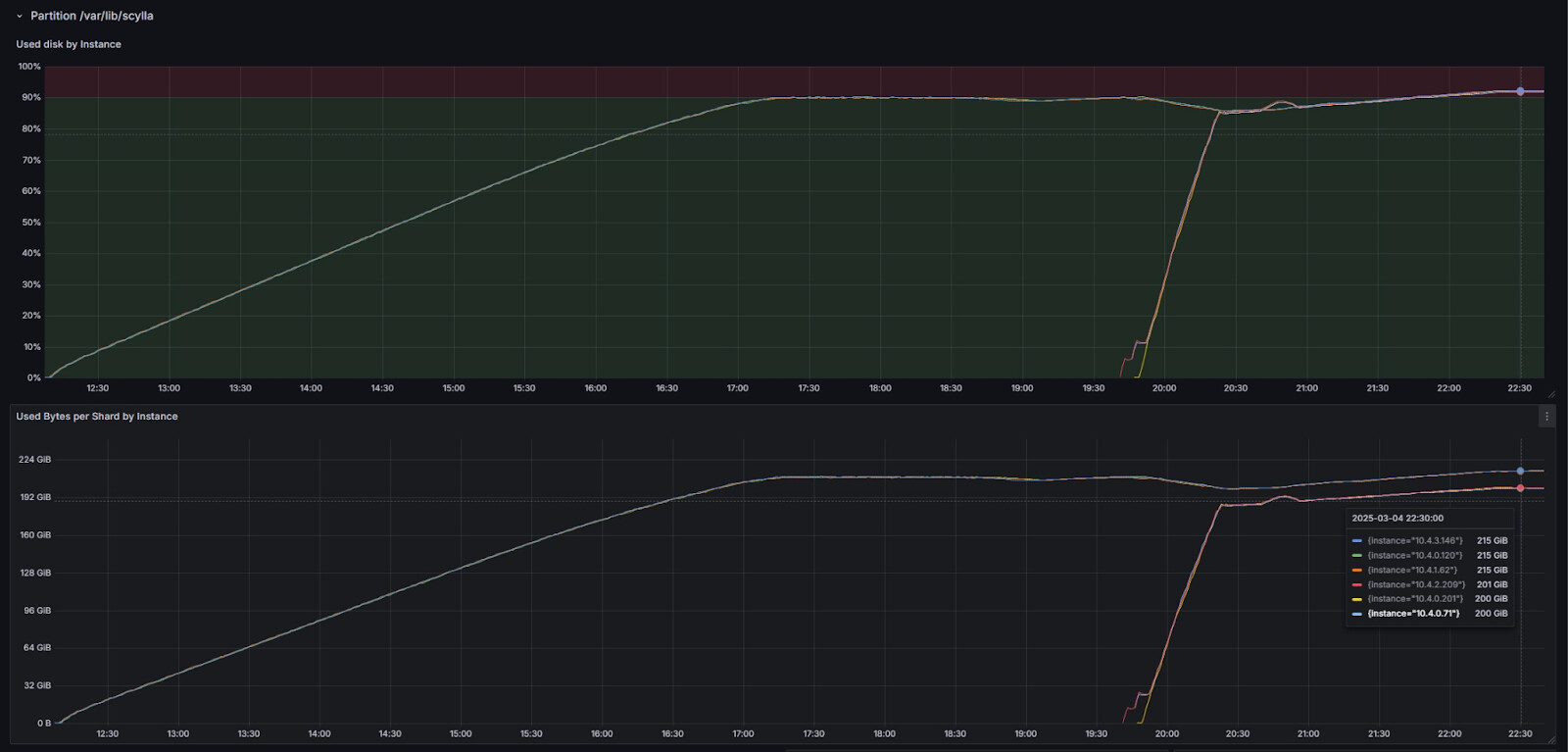Image resolution: width=1568 pixels, height=752 pixels.
Task: Click the red swatch for instance 10.4.2.209
Action: click(x=1357, y=584)
